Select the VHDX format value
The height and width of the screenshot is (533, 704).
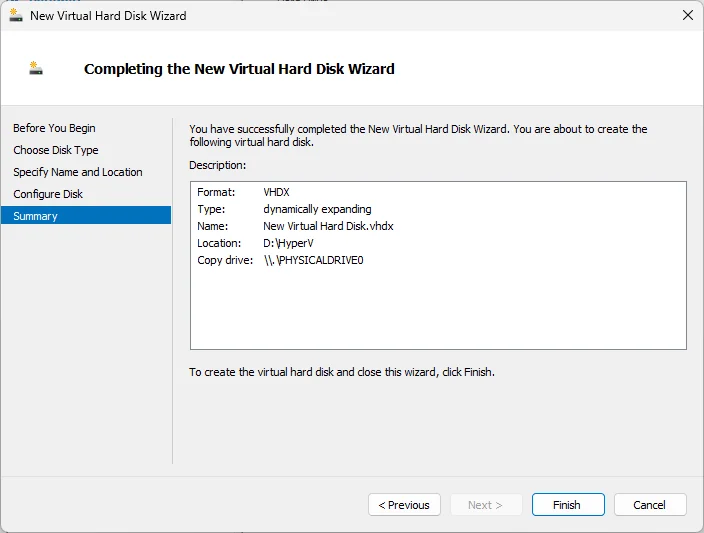click(x=277, y=192)
